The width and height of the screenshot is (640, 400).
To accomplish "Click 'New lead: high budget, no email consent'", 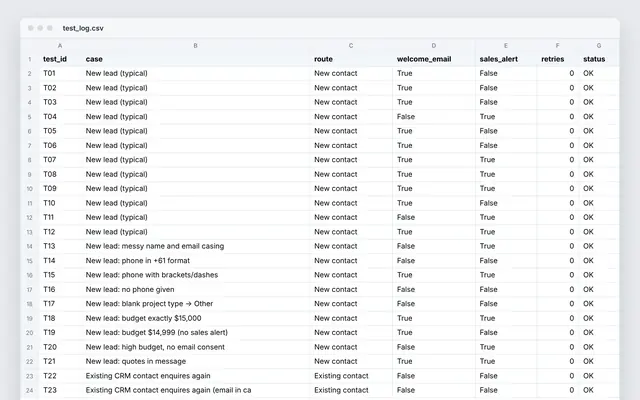I will click(x=155, y=347).
